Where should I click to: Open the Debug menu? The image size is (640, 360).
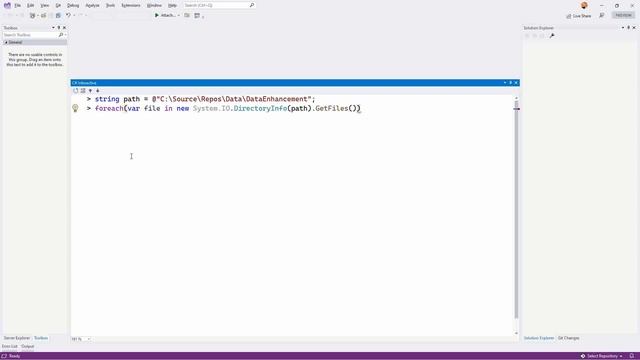(73, 5)
